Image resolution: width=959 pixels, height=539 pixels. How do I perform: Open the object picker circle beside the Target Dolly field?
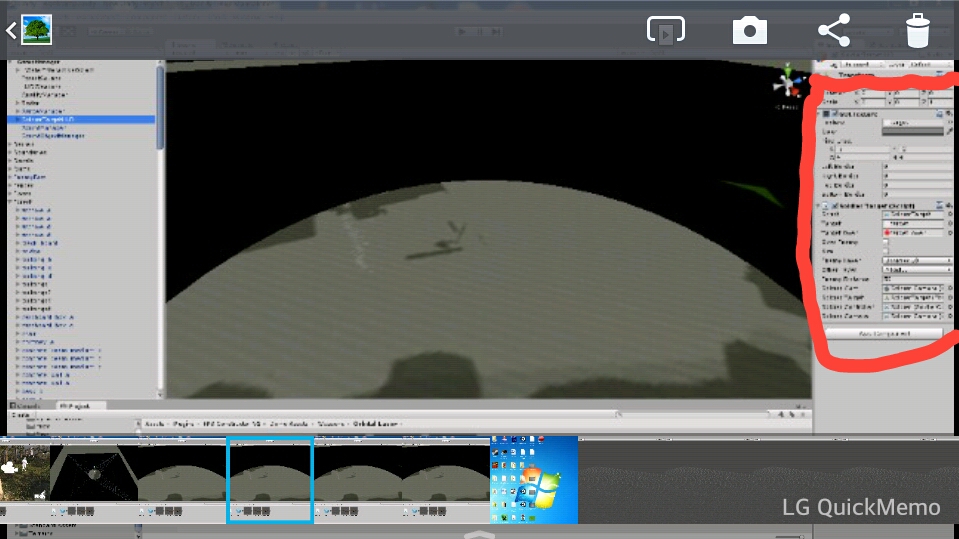[x=950, y=233]
